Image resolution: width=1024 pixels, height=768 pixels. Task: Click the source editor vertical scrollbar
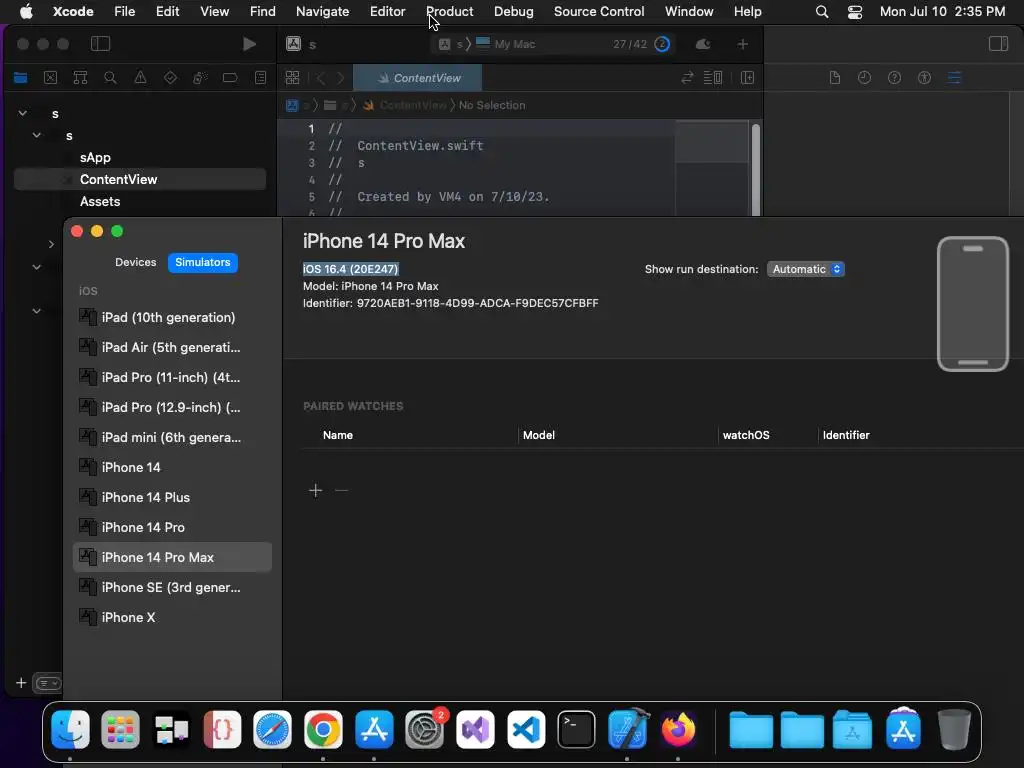756,168
